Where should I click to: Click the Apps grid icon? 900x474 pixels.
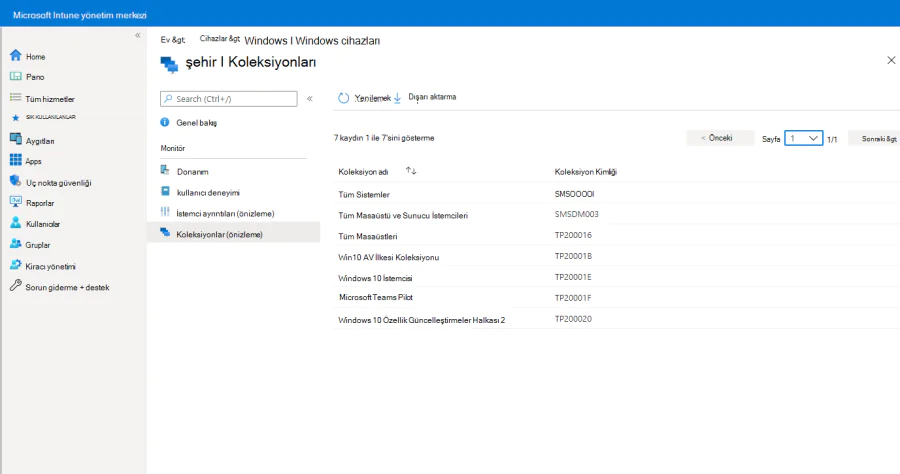coord(15,160)
